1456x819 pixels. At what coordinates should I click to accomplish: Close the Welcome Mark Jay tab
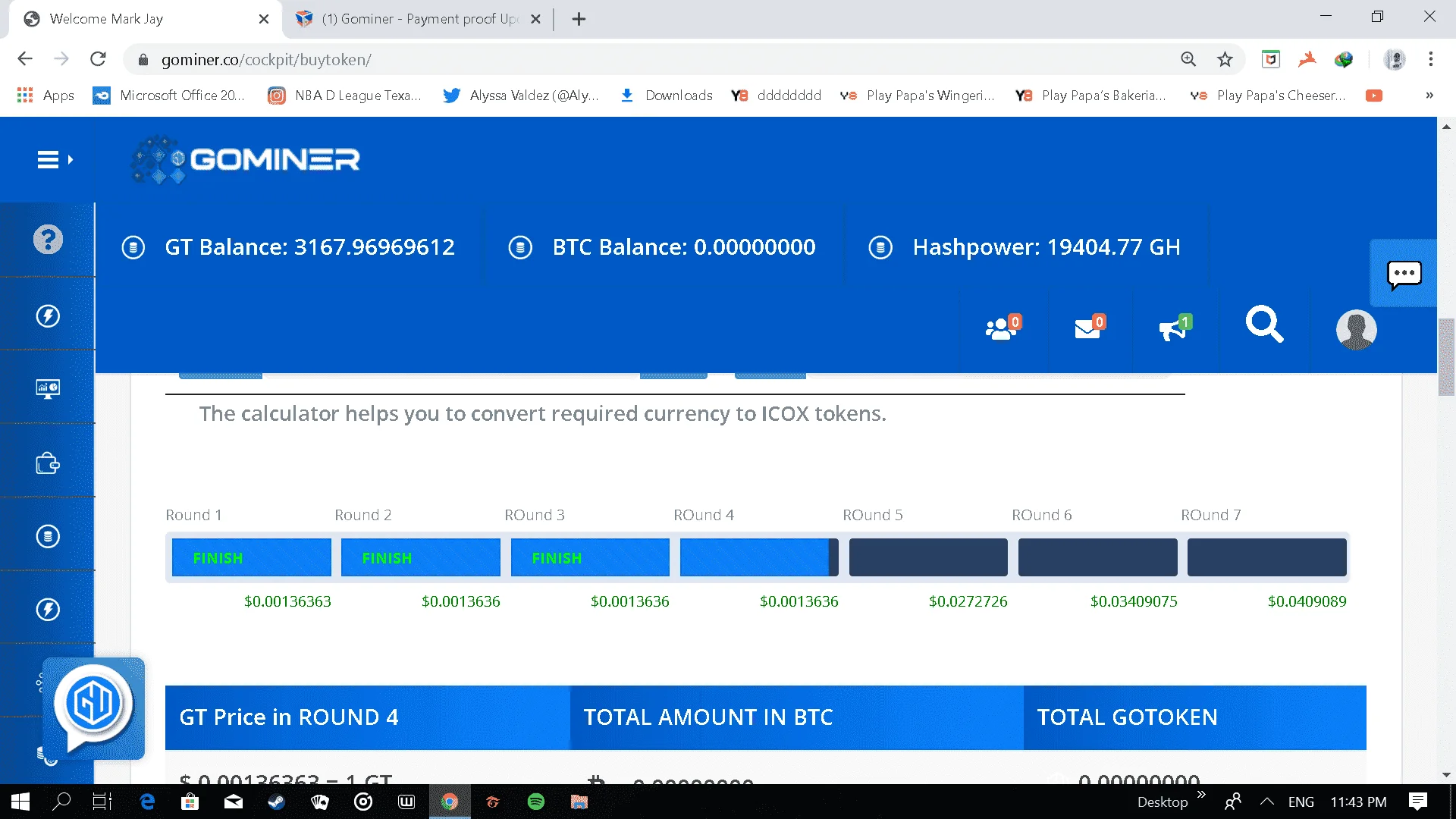(263, 19)
